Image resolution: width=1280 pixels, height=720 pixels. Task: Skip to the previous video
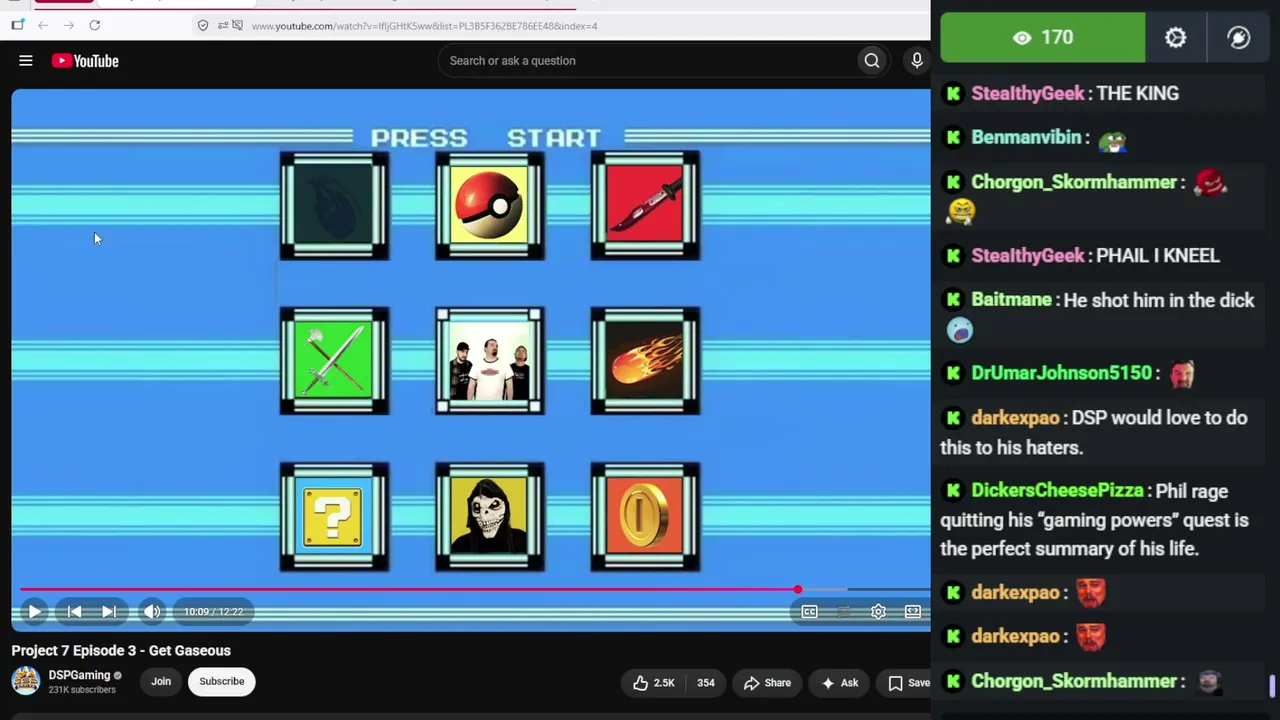click(x=74, y=611)
